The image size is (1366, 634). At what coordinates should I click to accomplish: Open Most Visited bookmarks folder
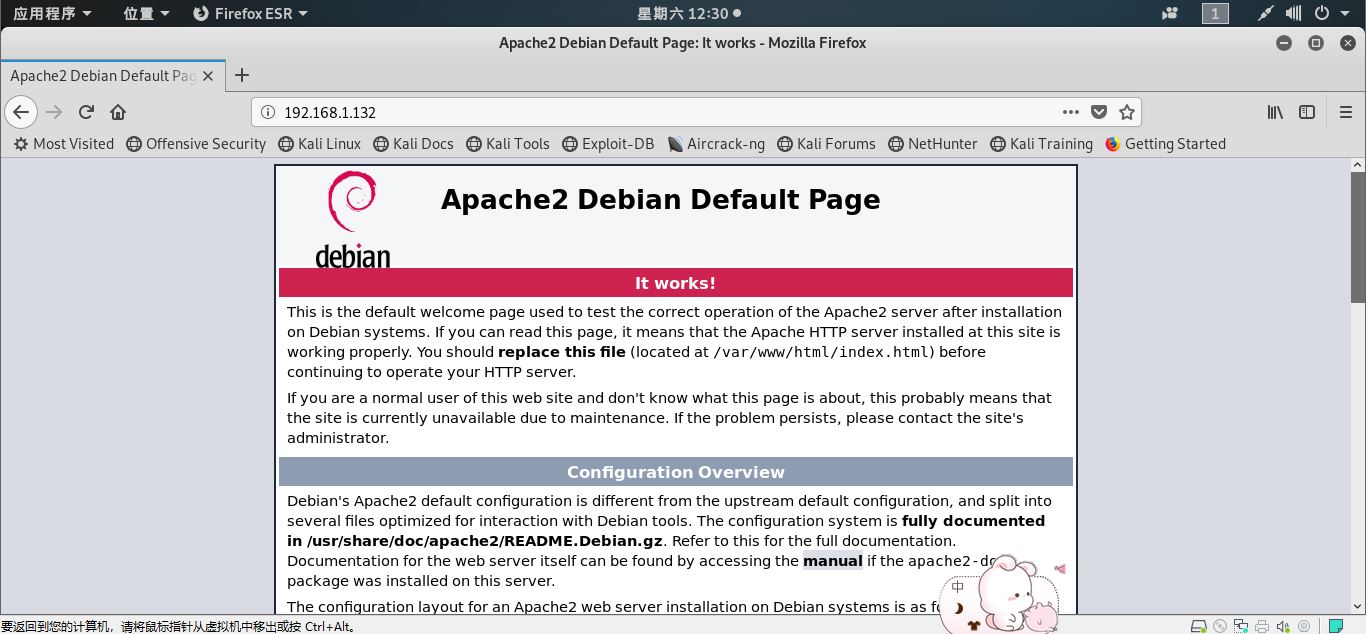click(63, 144)
